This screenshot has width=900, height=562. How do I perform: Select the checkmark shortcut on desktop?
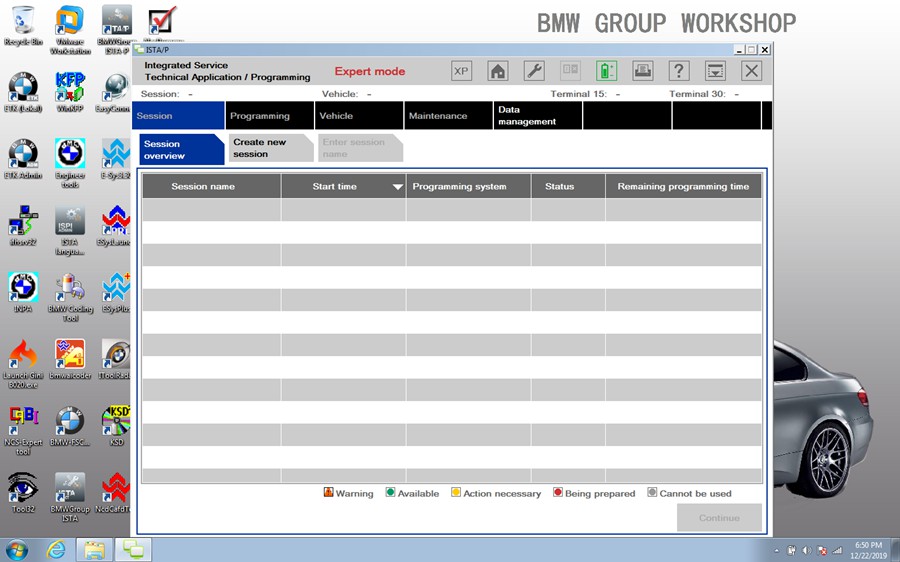pyautogui.click(x=162, y=22)
